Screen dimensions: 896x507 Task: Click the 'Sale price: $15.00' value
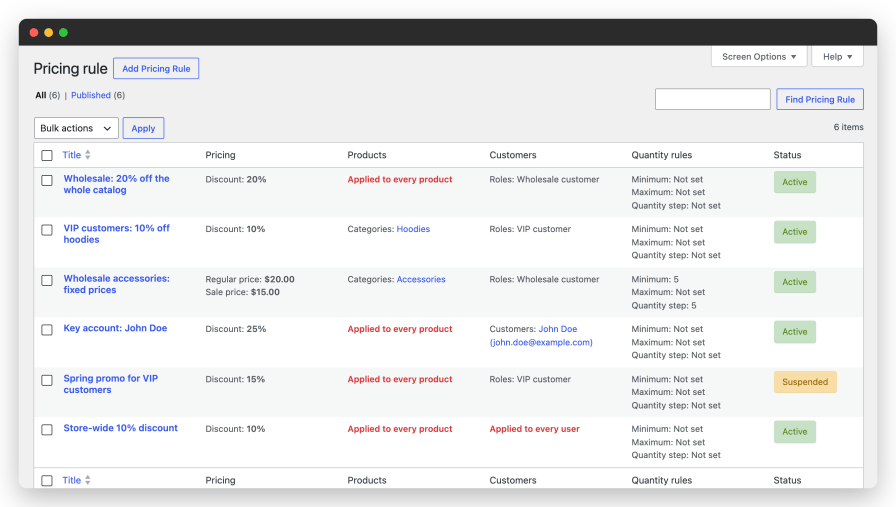pyautogui.click(x=243, y=292)
